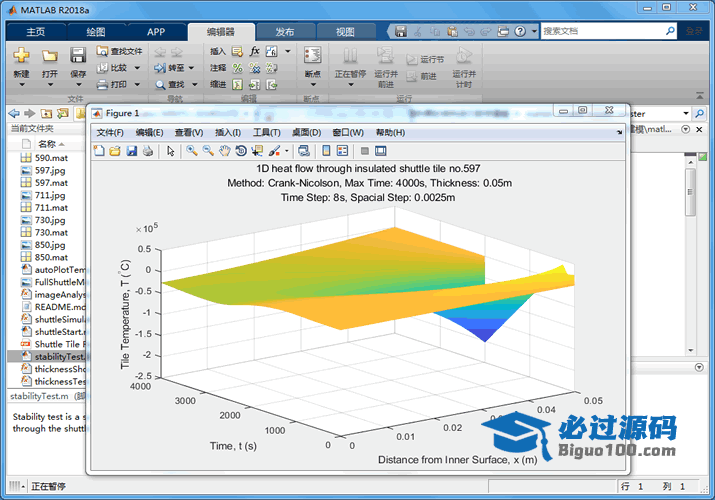Click the scroll down arrow of editor scrollbar

click(x=690, y=351)
